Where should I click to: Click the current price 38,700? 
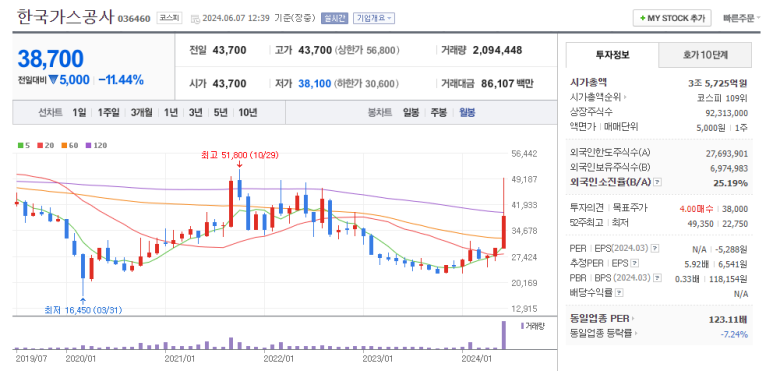pyautogui.click(x=50, y=59)
